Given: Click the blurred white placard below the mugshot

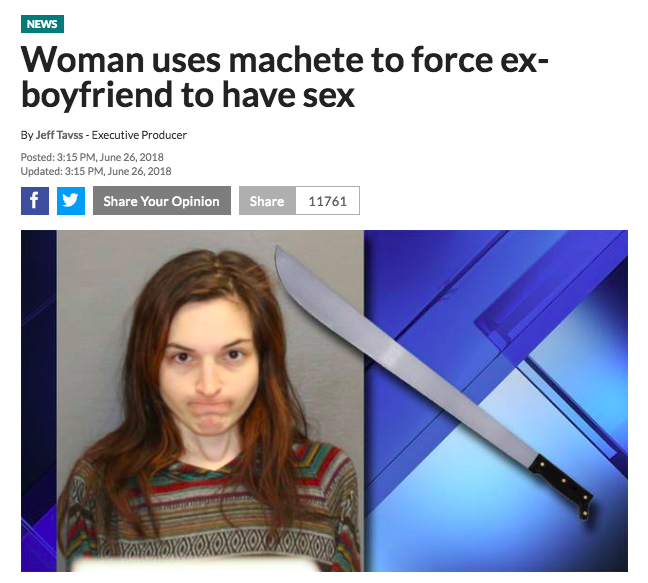Looking at the screenshot, I should coord(196,564).
